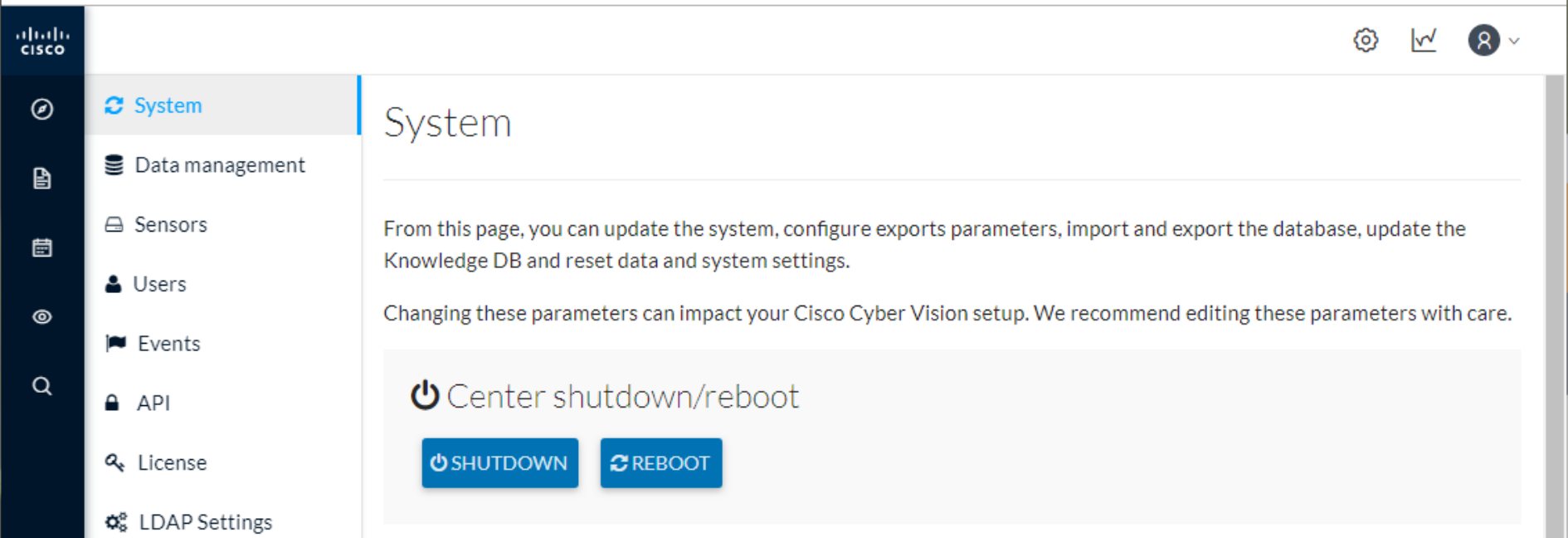The width and height of the screenshot is (1568, 538).
Task: Open the Events settings page
Action: click(x=167, y=343)
